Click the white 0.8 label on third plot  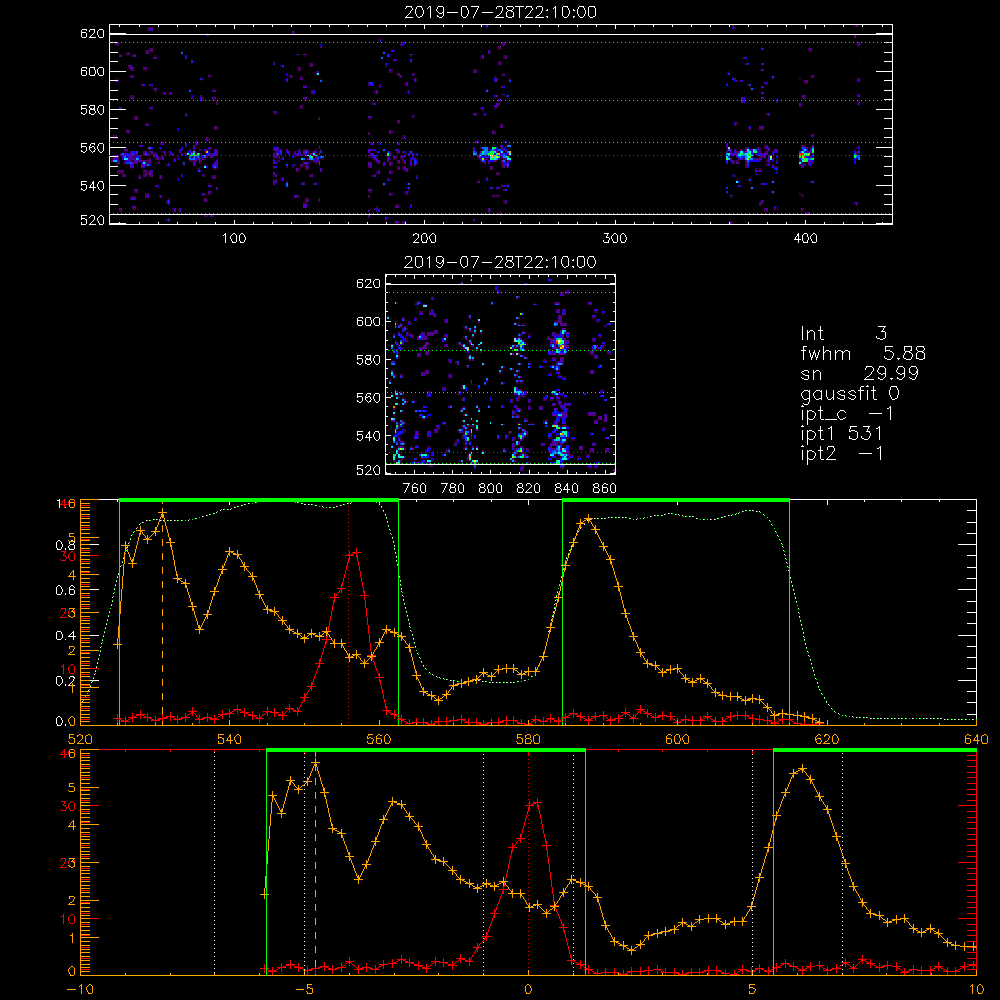pos(65,545)
